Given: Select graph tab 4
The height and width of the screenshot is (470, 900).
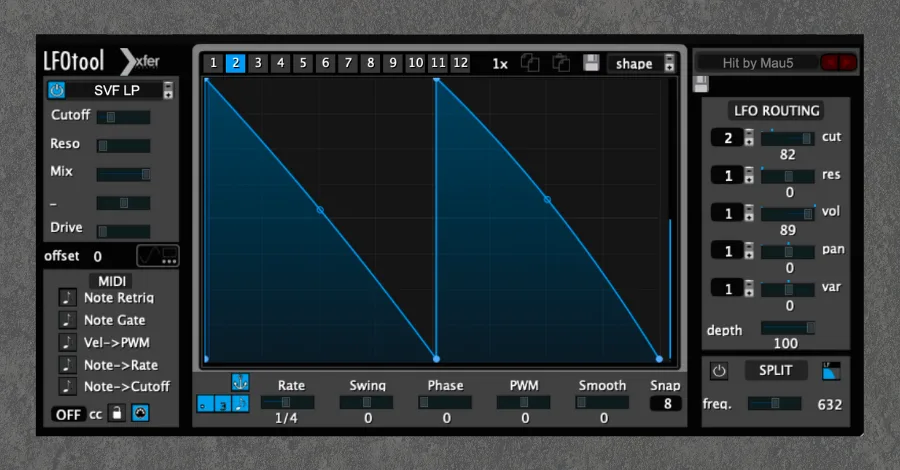Looking at the screenshot, I should point(280,63).
